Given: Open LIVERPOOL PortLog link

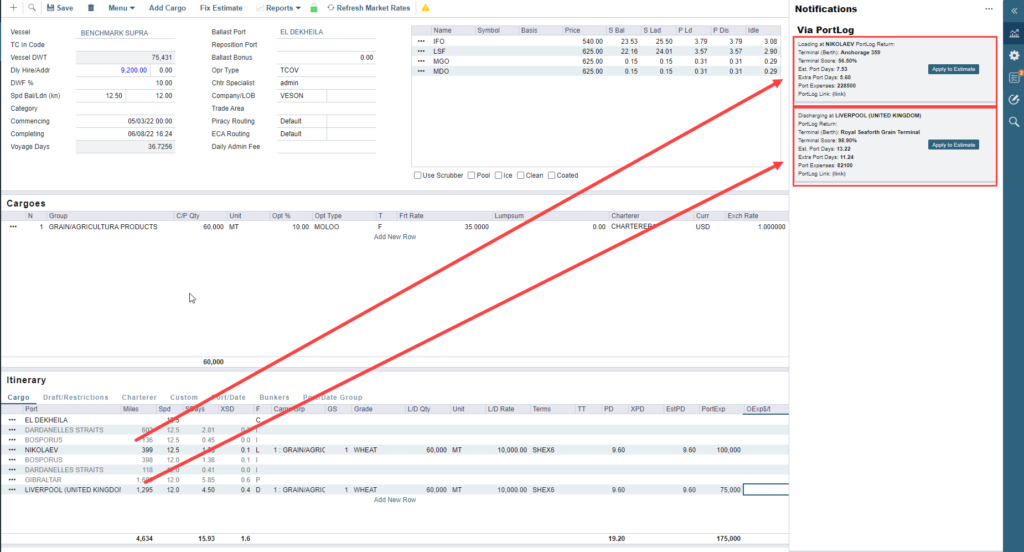Looking at the screenshot, I should click(839, 174).
